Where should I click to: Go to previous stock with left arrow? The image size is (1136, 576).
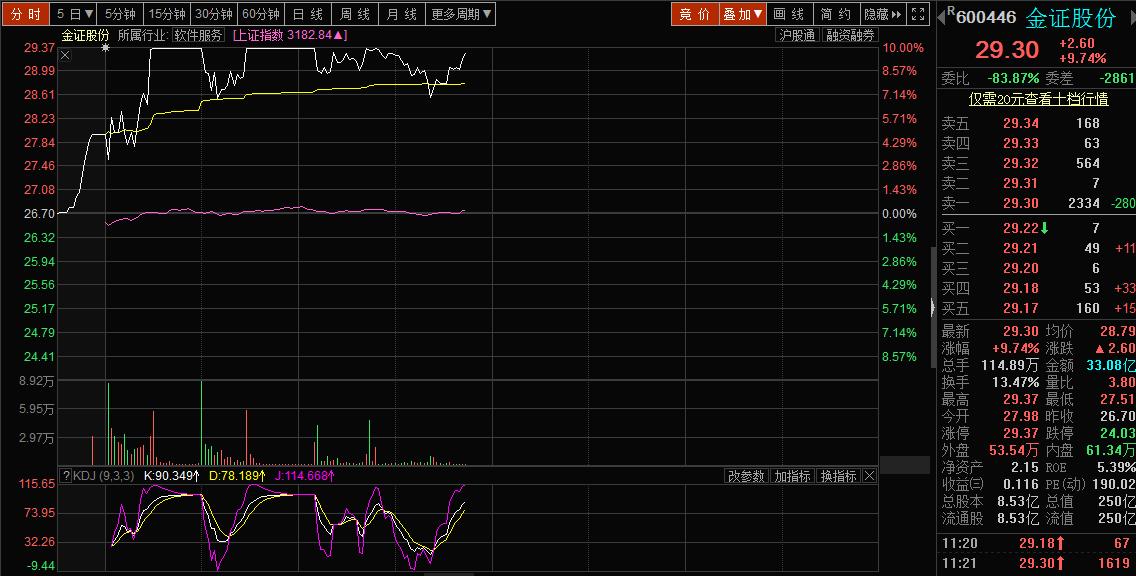pyautogui.click(x=941, y=17)
